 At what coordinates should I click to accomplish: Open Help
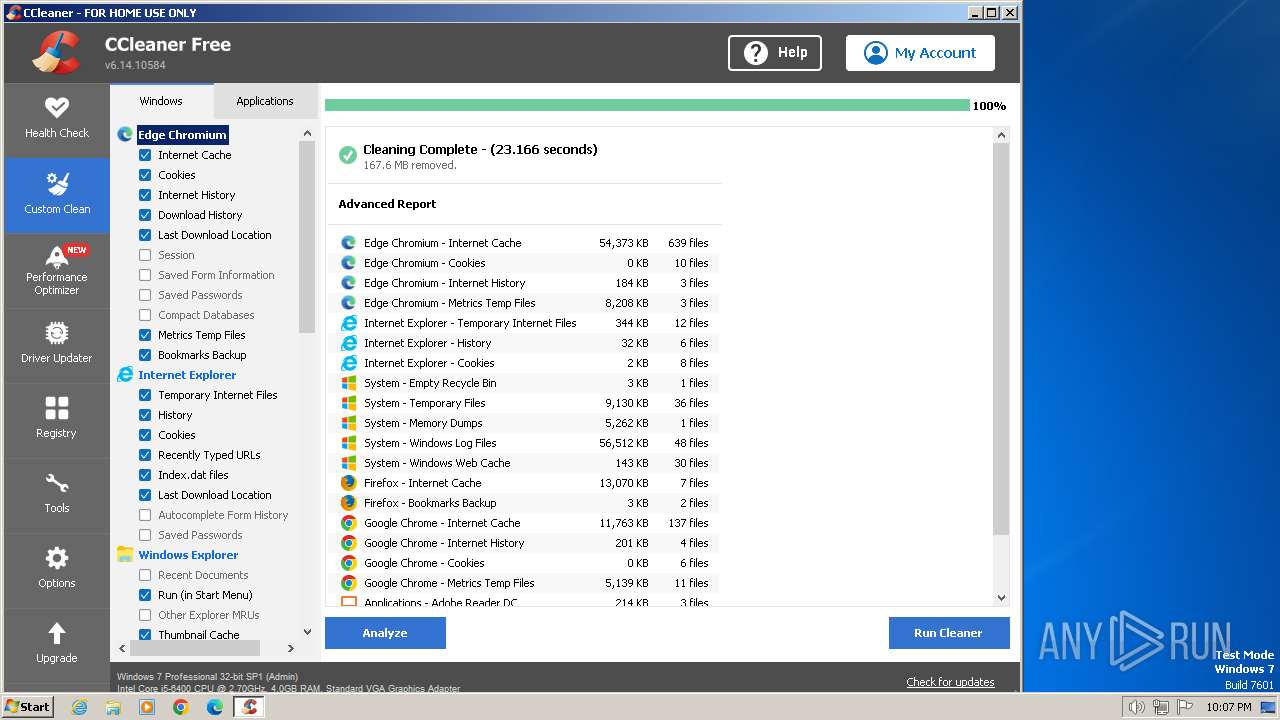tap(775, 53)
